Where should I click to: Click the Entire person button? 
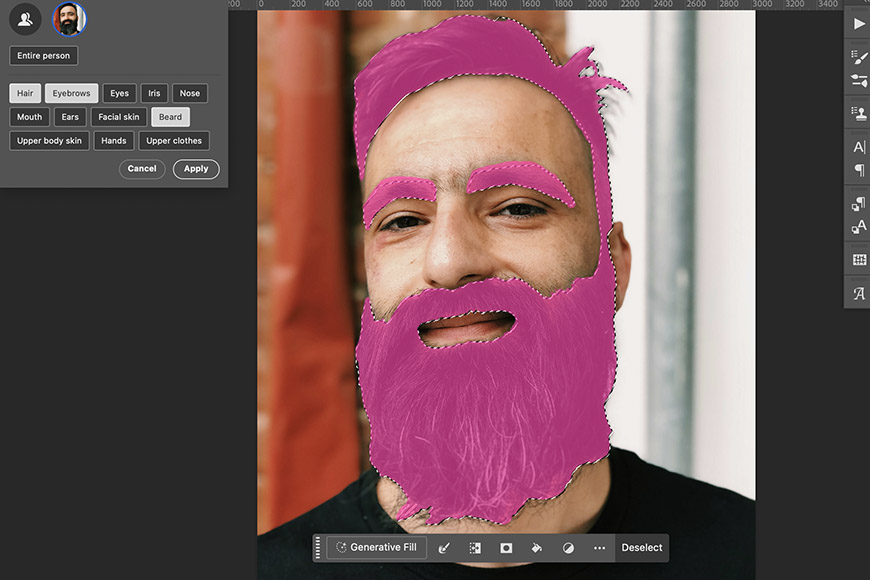point(43,56)
